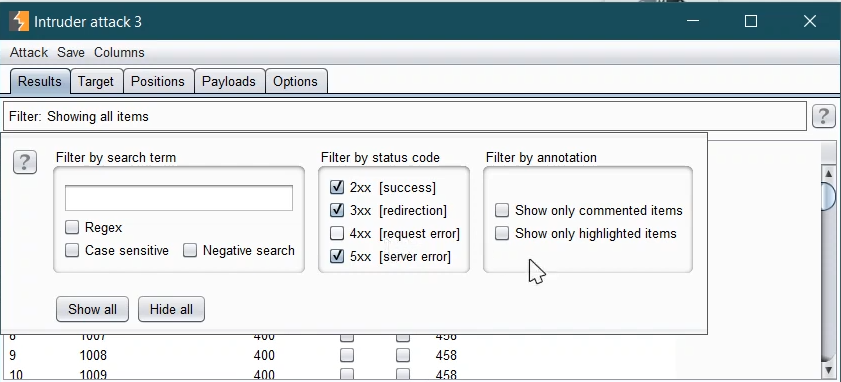This screenshot has height=382, width=841.
Task: Minimize the Intruder attack 3 window
Action: click(692, 21)
